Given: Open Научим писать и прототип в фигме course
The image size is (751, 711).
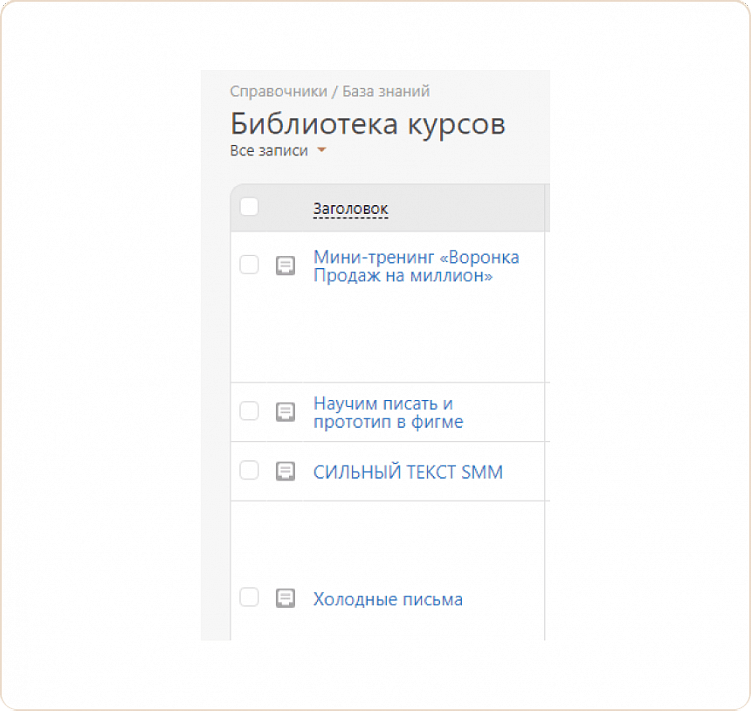Looking at the screenshot, I should click(x=388, y=413).
